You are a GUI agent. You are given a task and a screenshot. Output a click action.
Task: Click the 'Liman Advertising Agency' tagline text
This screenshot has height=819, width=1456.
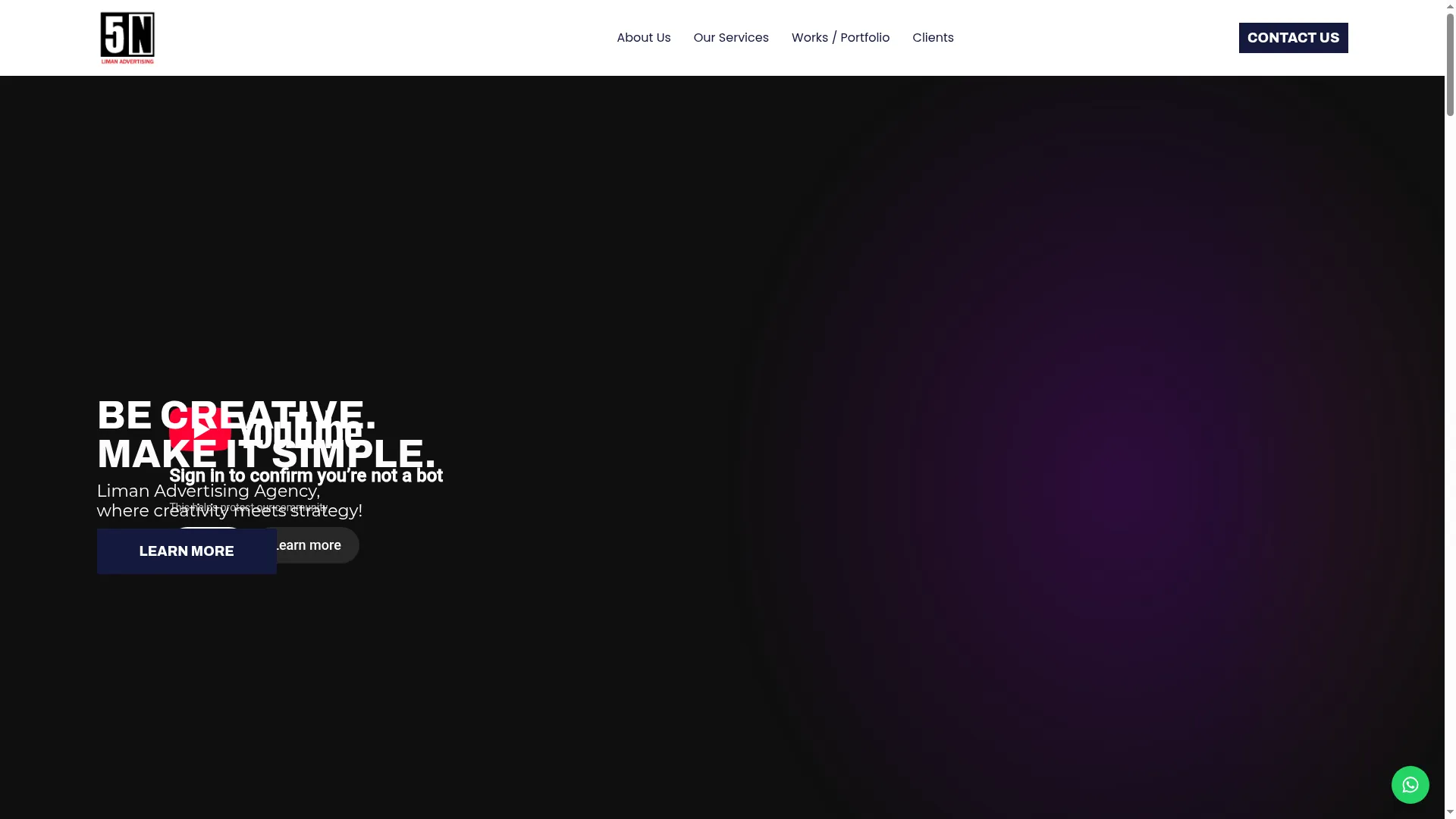coord(229,500)
